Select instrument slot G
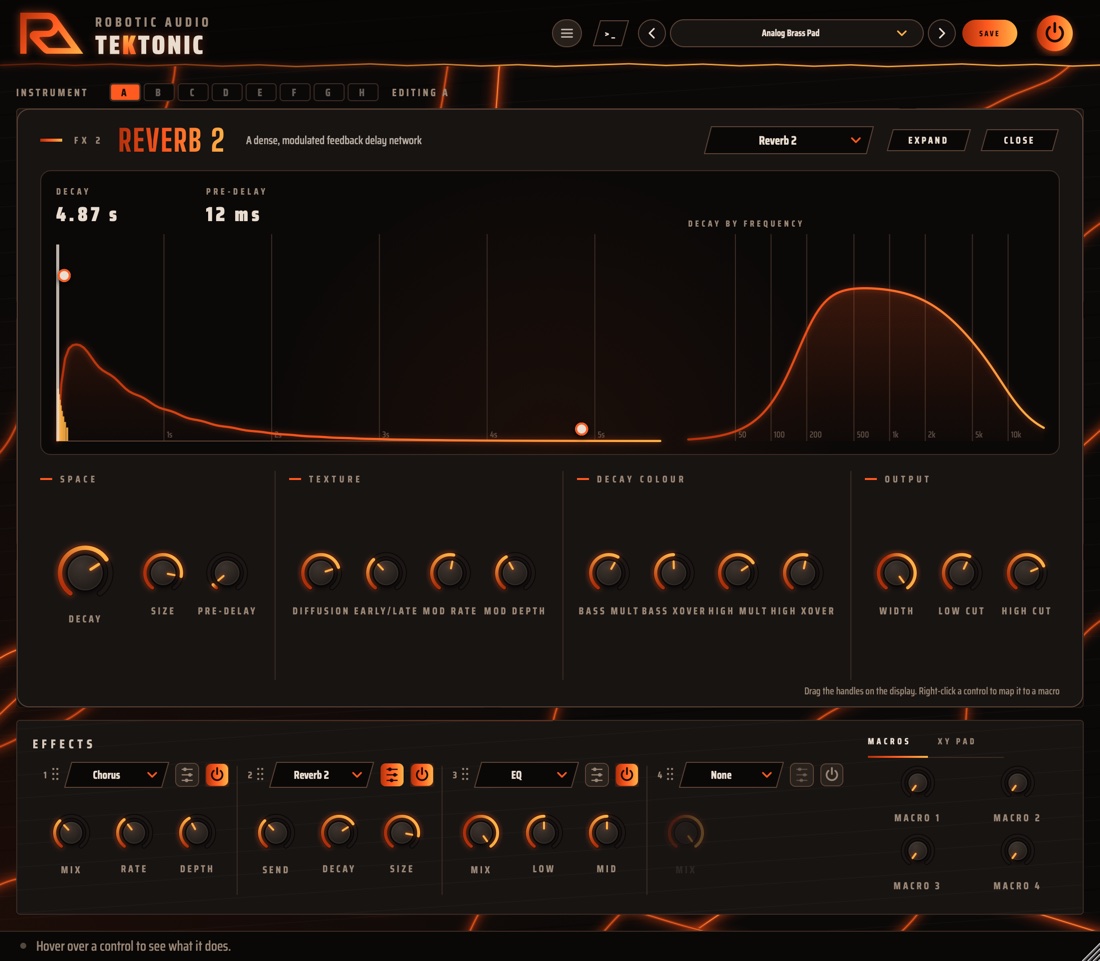 click(x=328, y=93)
